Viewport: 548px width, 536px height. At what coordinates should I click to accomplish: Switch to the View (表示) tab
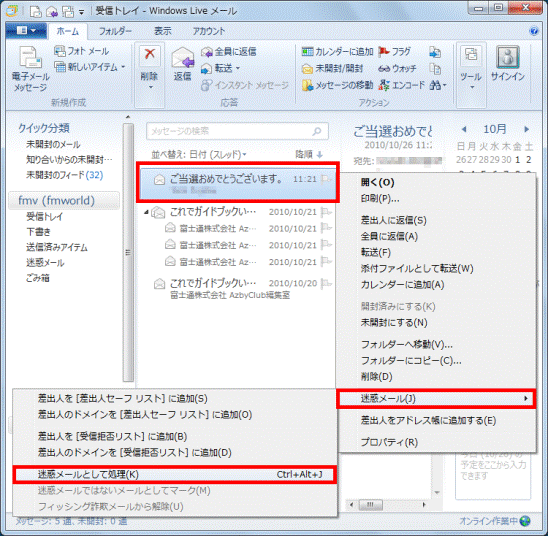(163, 31)
